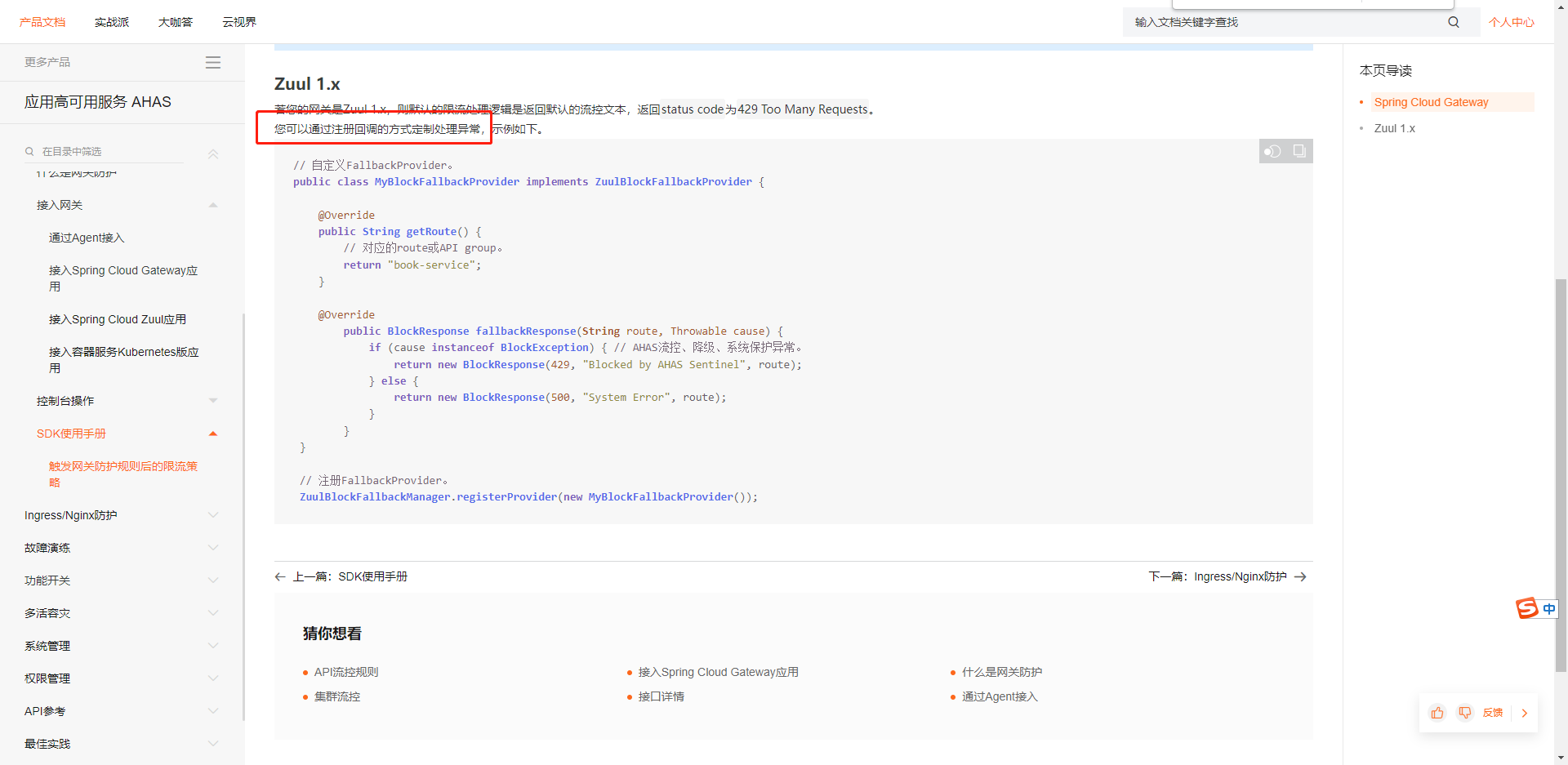Open 更多产品 menu
Image resolution: width=1568 pixels, height=765 pixels.
47,62
